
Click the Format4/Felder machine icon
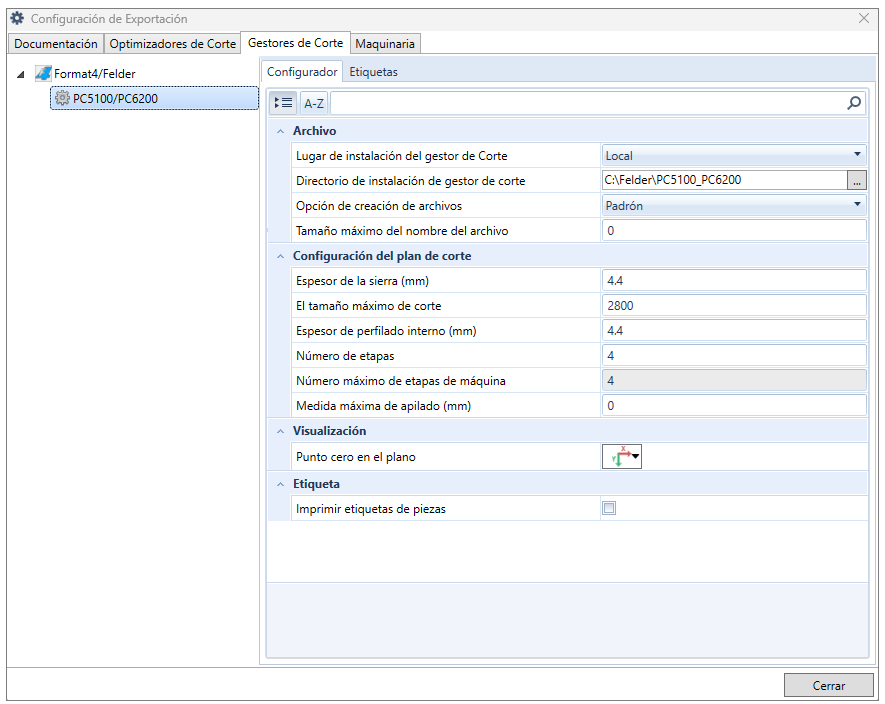[x=43, y=73]
